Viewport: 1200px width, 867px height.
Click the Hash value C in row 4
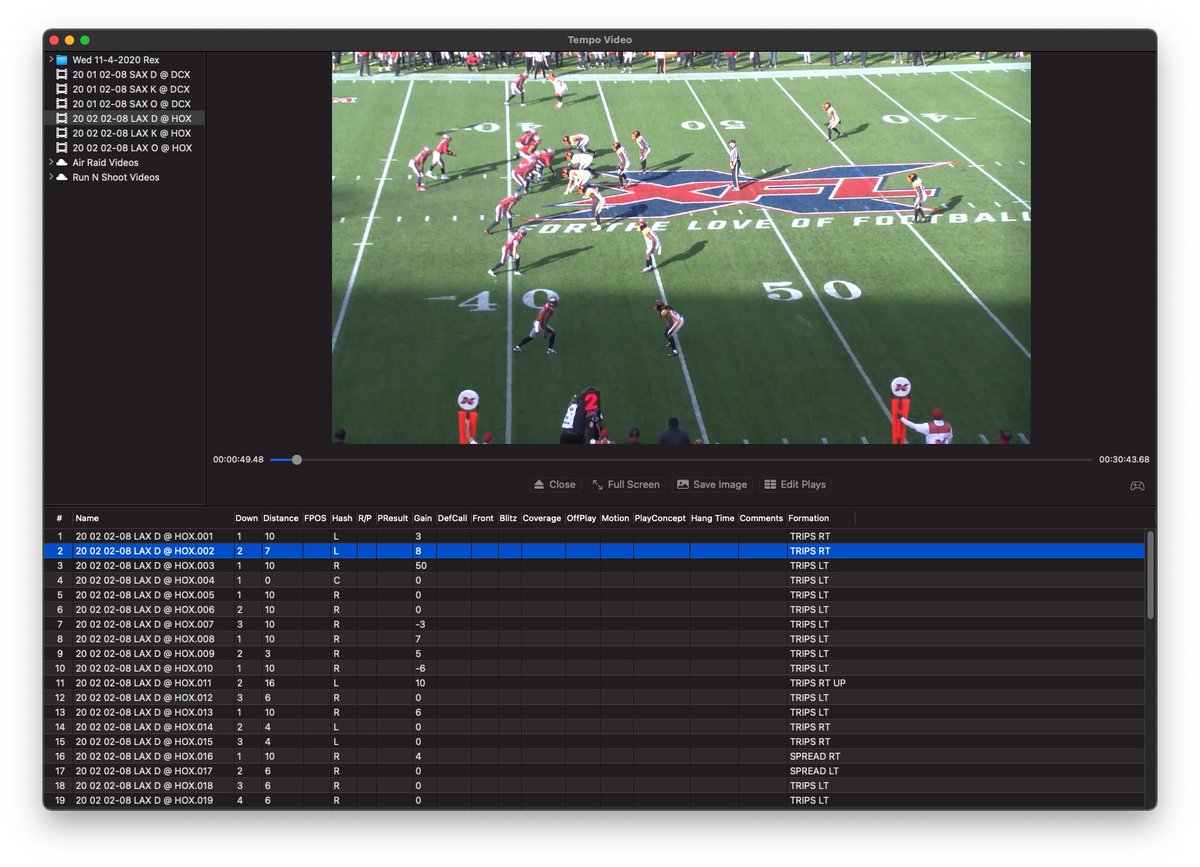click(337, 580)
